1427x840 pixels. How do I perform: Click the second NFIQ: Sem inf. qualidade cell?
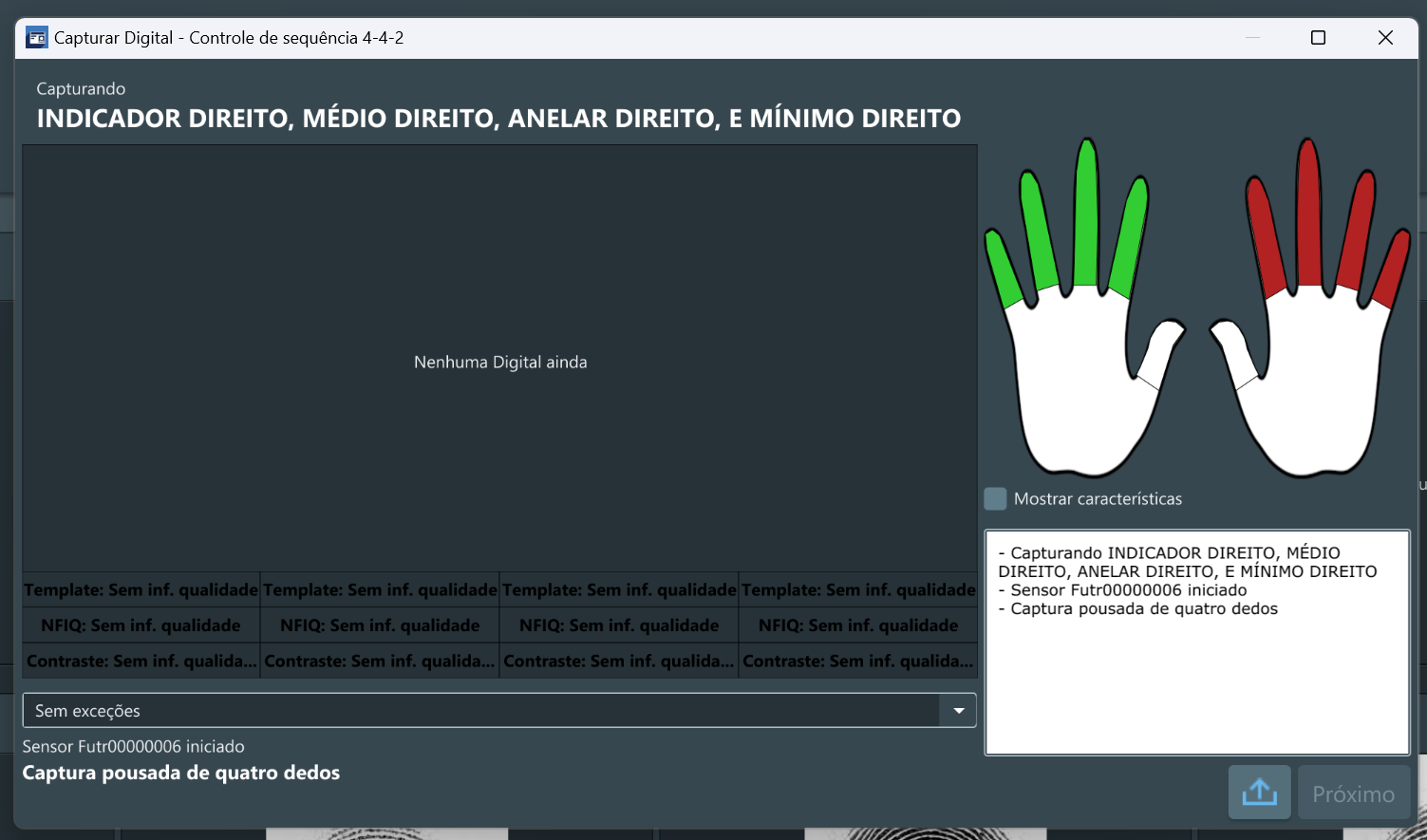(x=381, y=625)
